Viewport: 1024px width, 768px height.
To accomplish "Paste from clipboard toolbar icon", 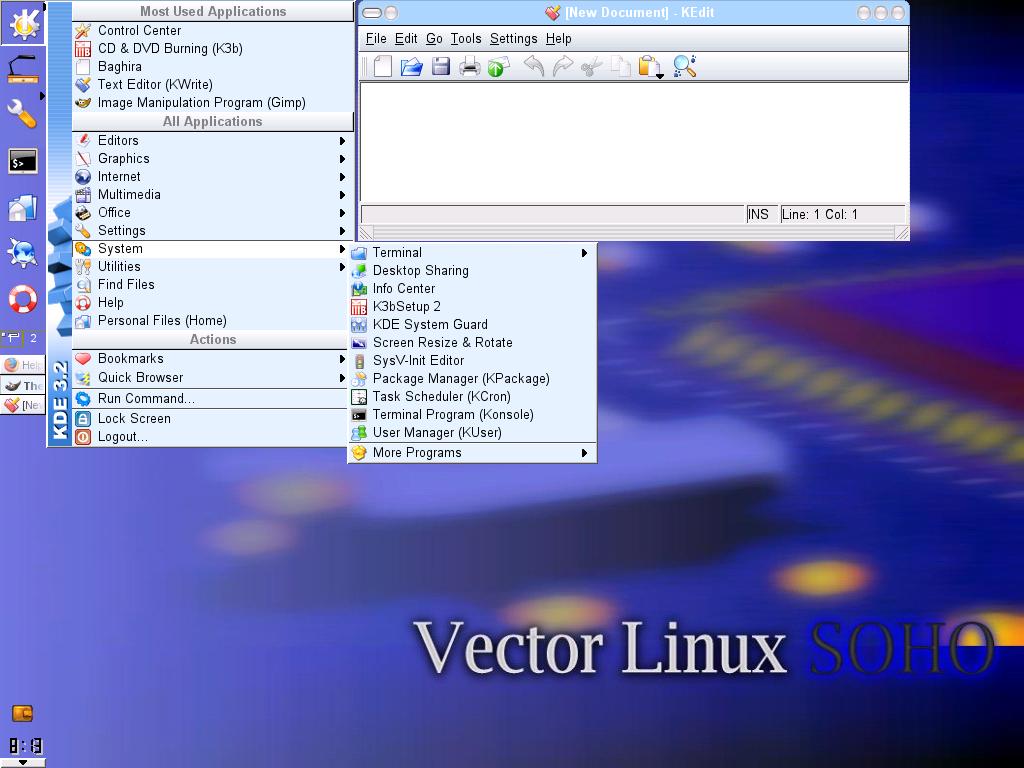I will [x=650, y=67].
